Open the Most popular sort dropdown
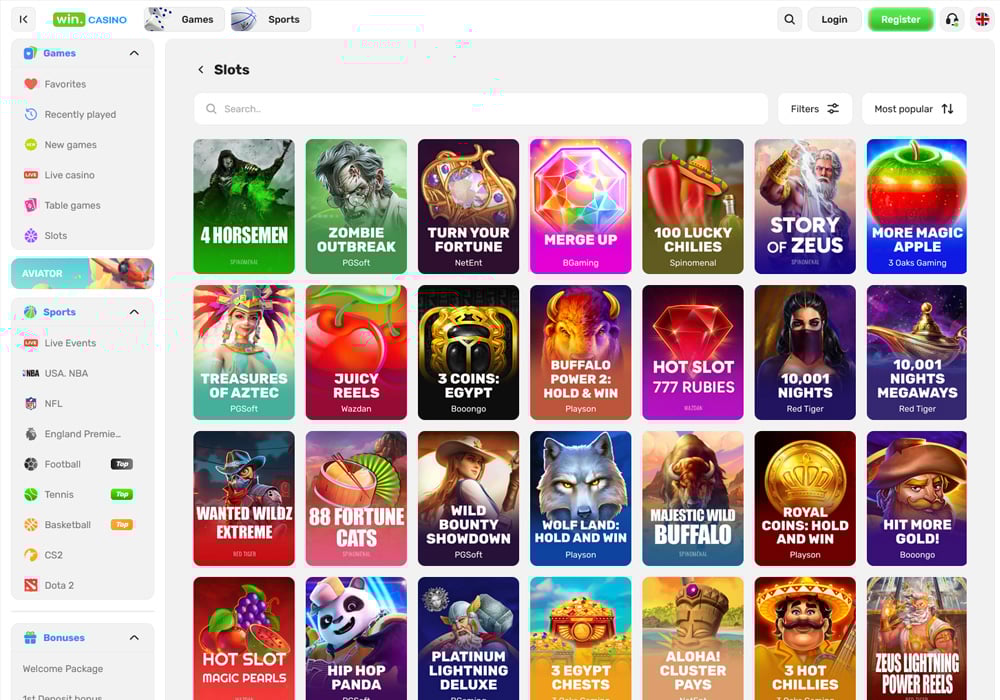Screen dimensions: 1000x700 pos(914,109)
